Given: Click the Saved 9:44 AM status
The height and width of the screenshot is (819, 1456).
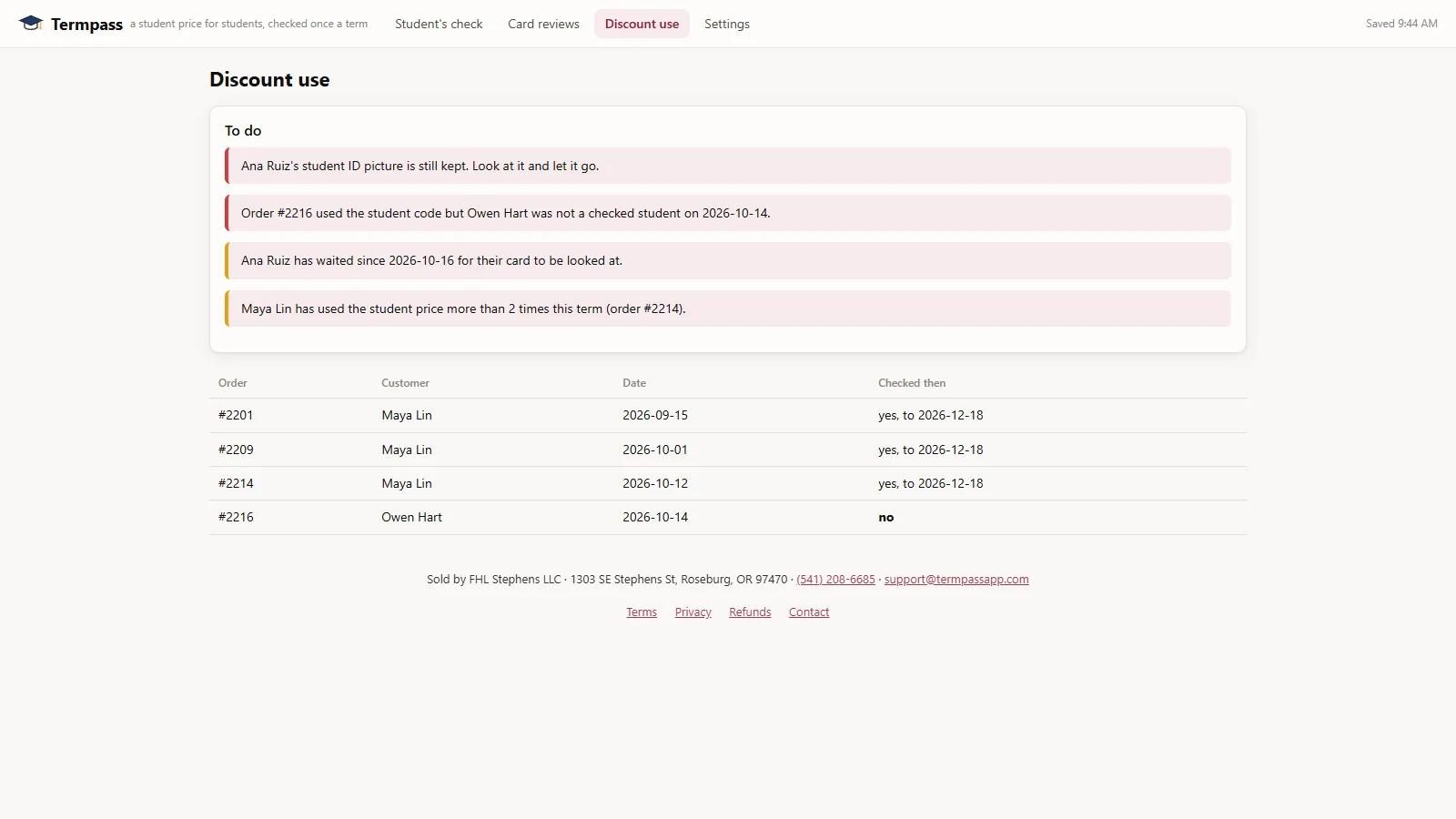Looking at the screenshot, I should 1401,24.
